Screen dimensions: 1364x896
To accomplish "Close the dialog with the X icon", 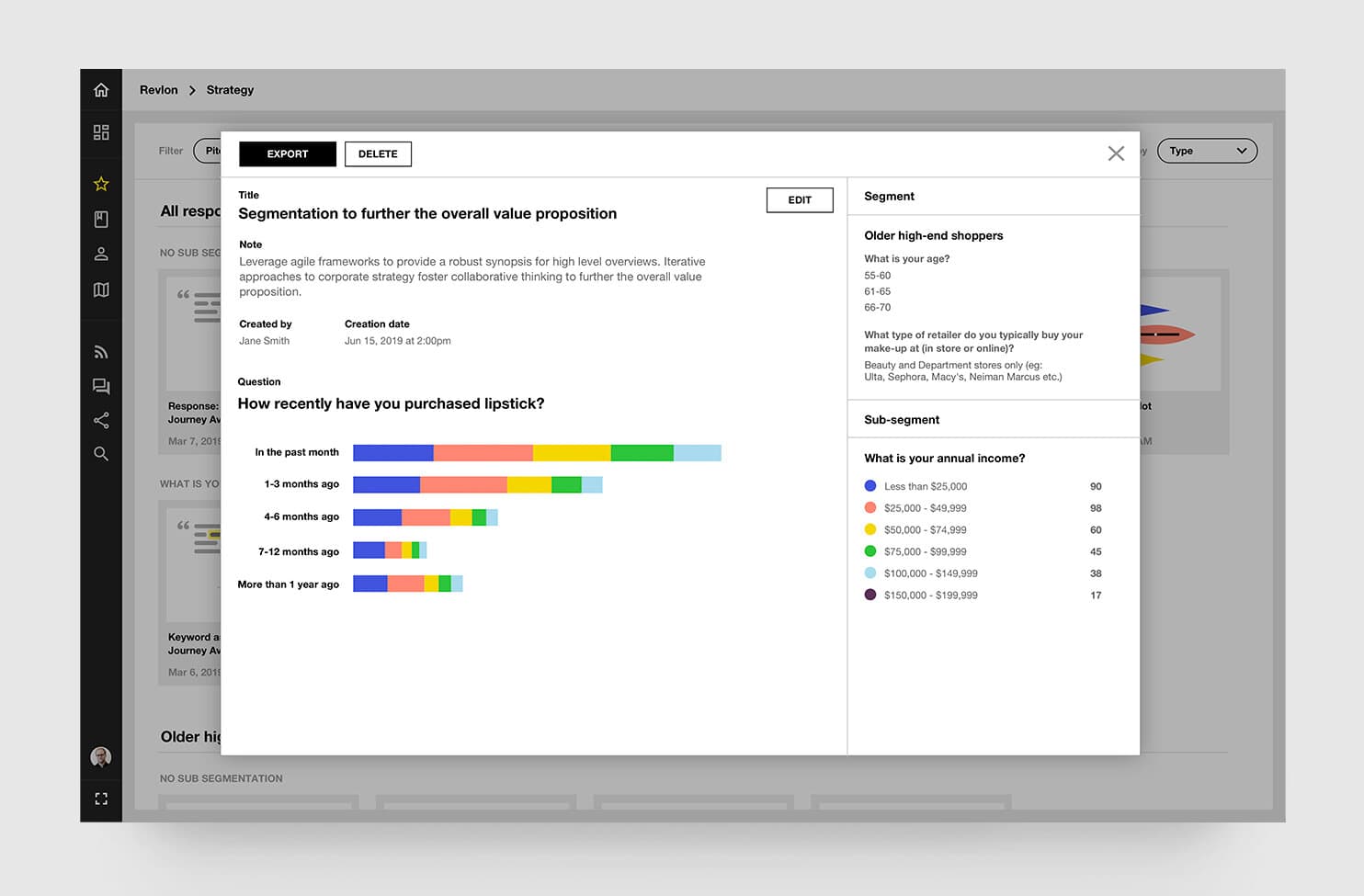I will [1116, 153].
